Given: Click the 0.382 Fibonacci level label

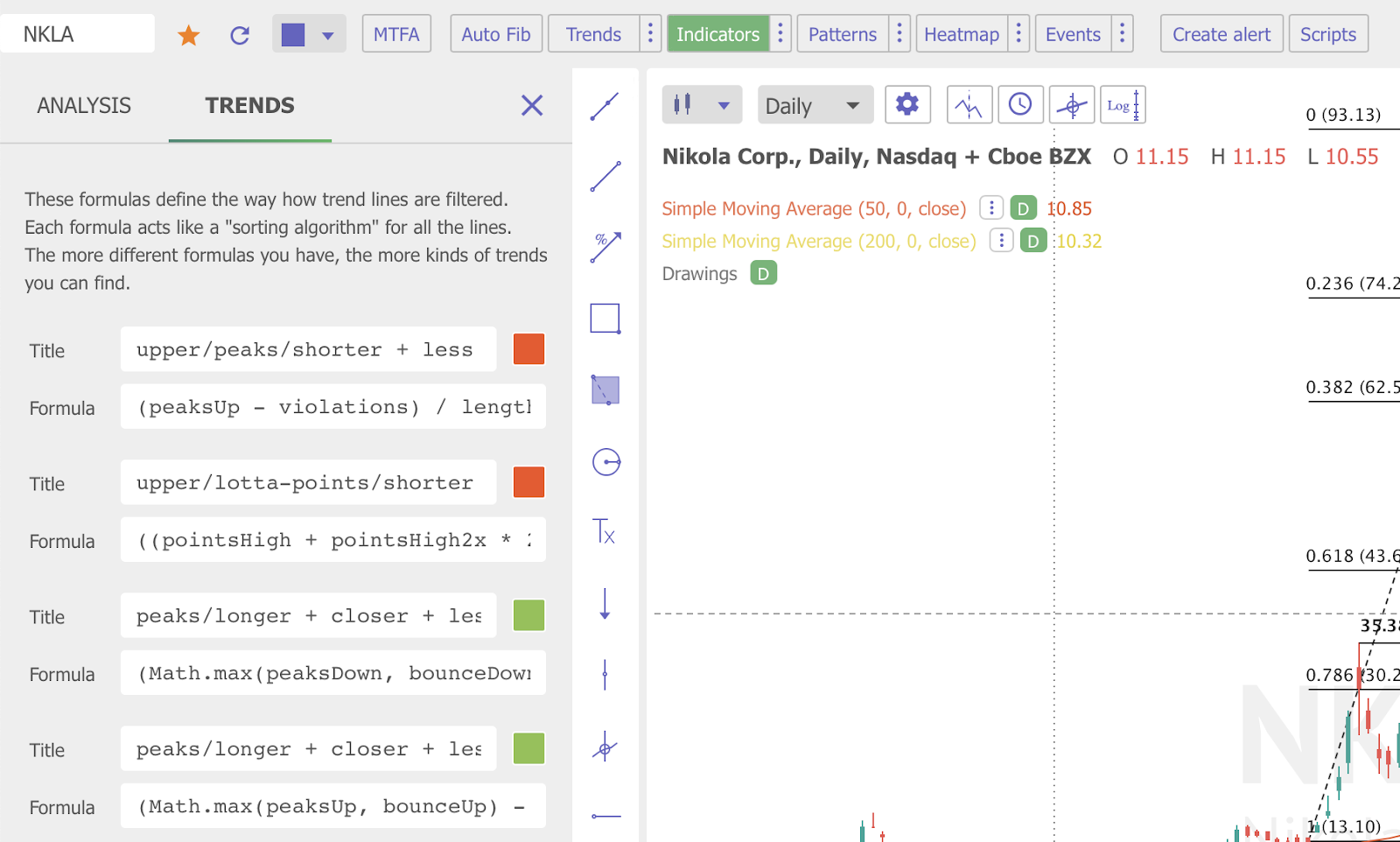Looking at the screenshot, I should [x=1353, y=387].
